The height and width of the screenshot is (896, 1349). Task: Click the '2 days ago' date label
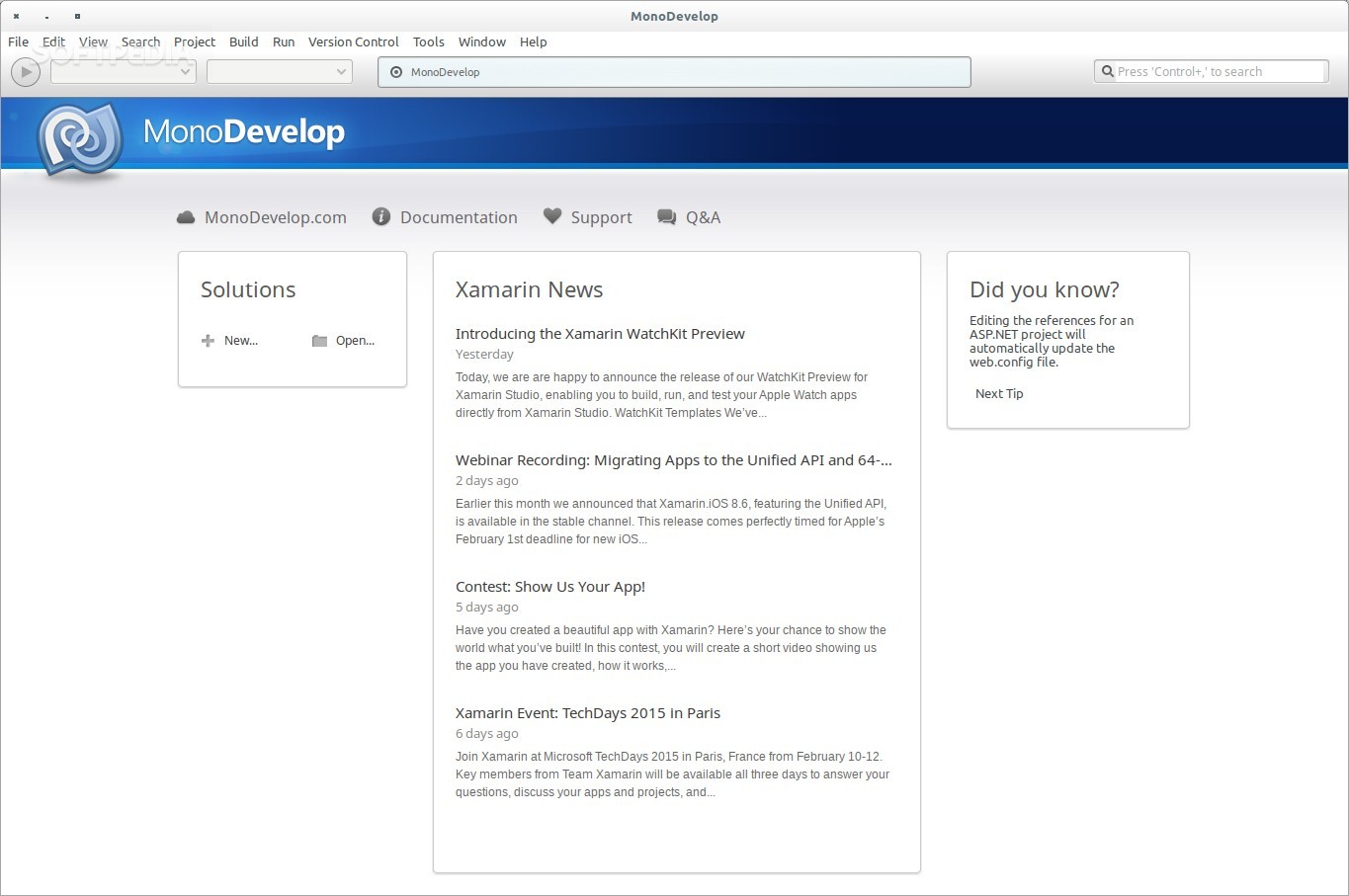coord(487,481)
